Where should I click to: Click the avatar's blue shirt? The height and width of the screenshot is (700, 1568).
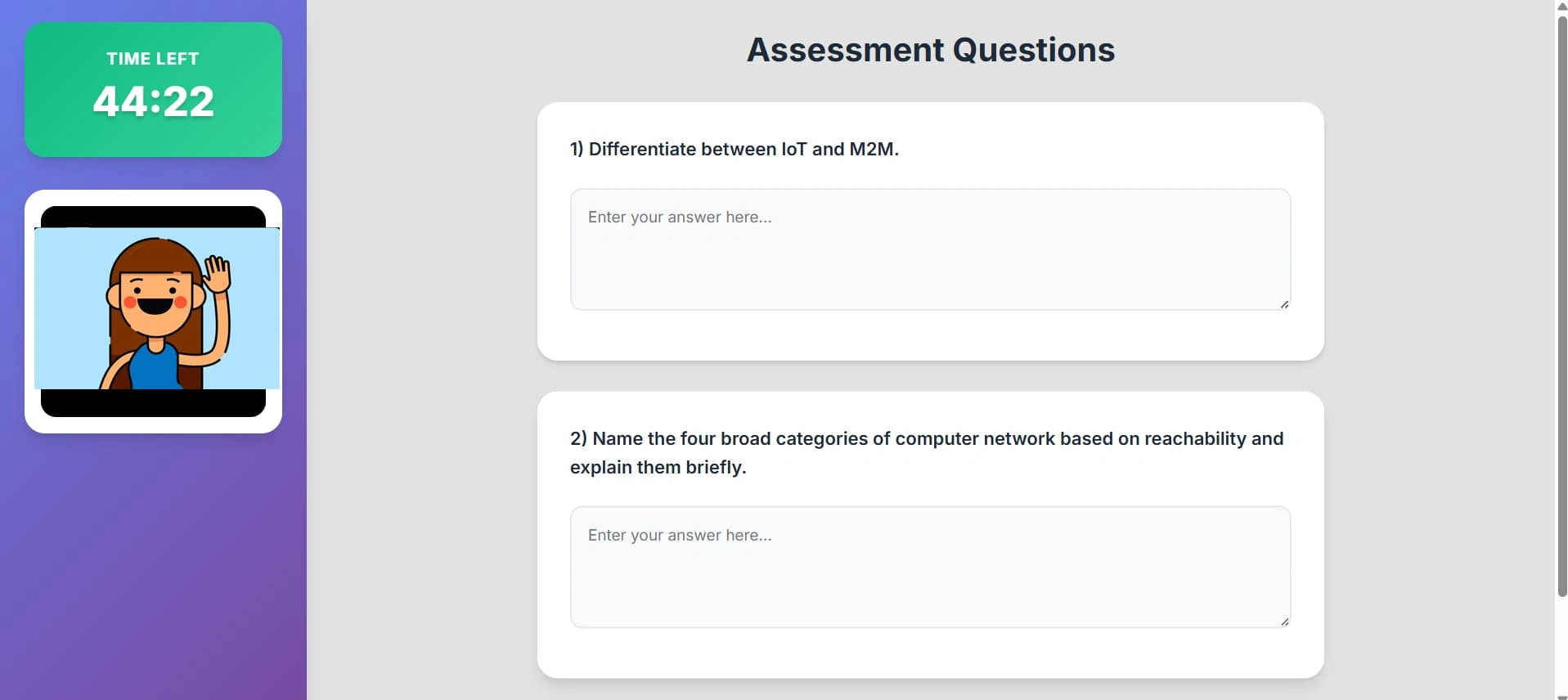coord(155,366)
